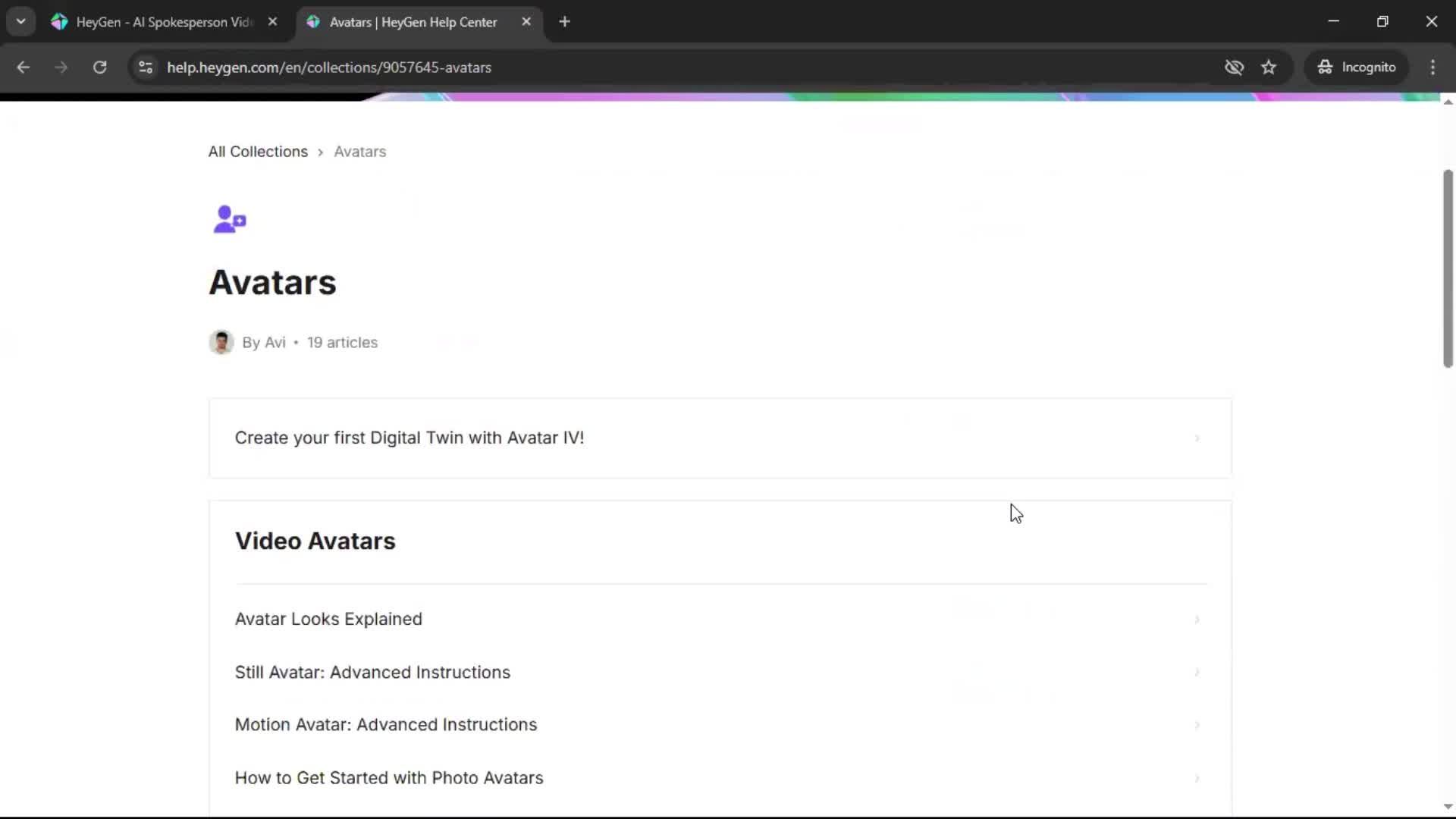
Task: Reload the page with refresh icon
Action: pyautogui.click(x=99, y=67)
